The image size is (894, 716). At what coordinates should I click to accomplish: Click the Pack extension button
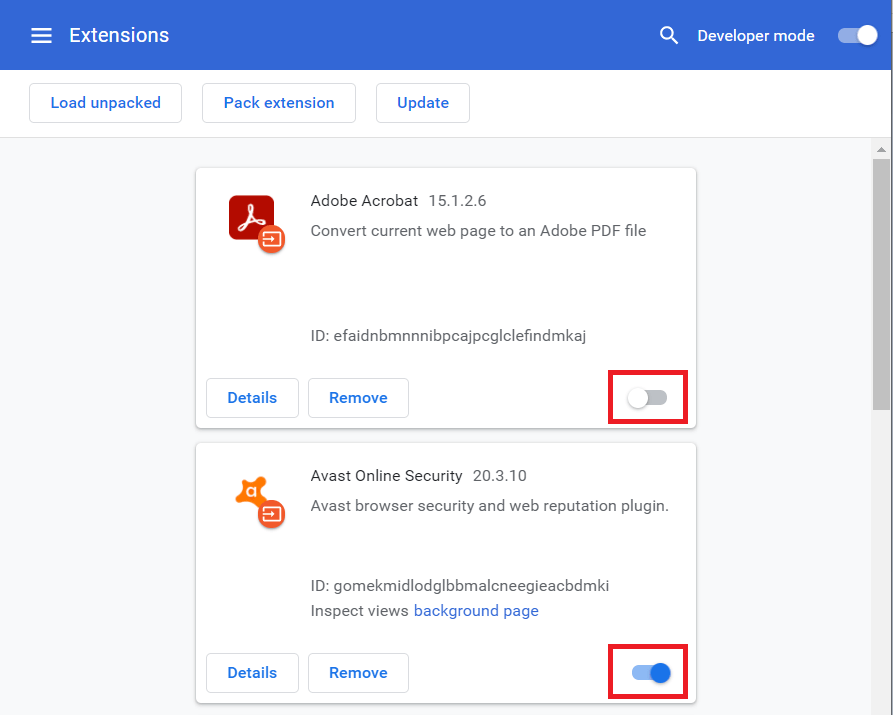(x=279, y=103)
